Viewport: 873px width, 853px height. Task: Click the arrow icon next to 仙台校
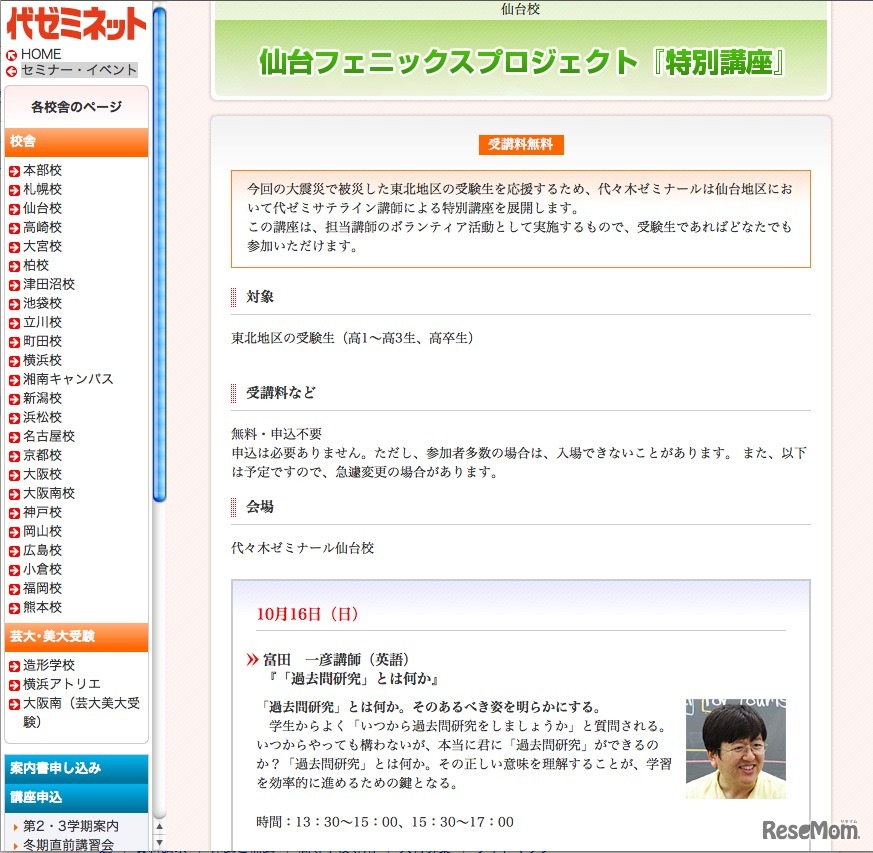point(14,209)
